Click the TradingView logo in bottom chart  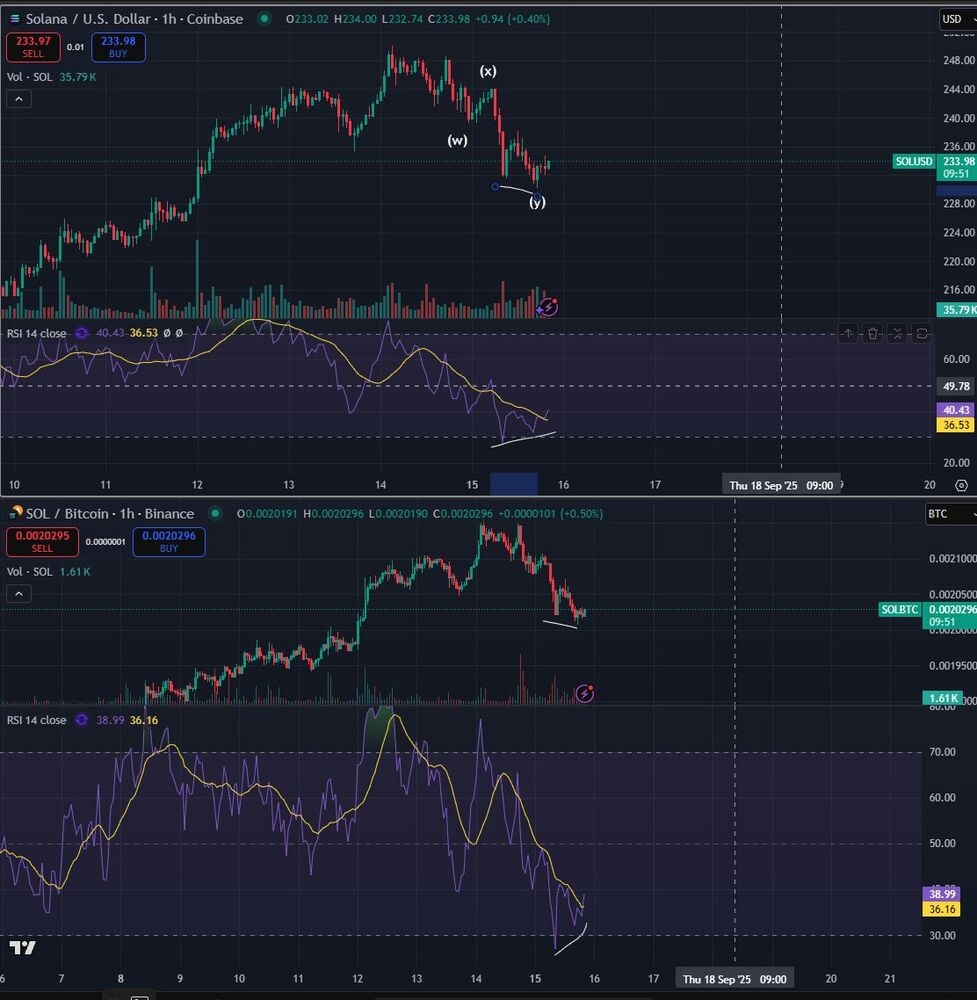(x=22, y=947)
